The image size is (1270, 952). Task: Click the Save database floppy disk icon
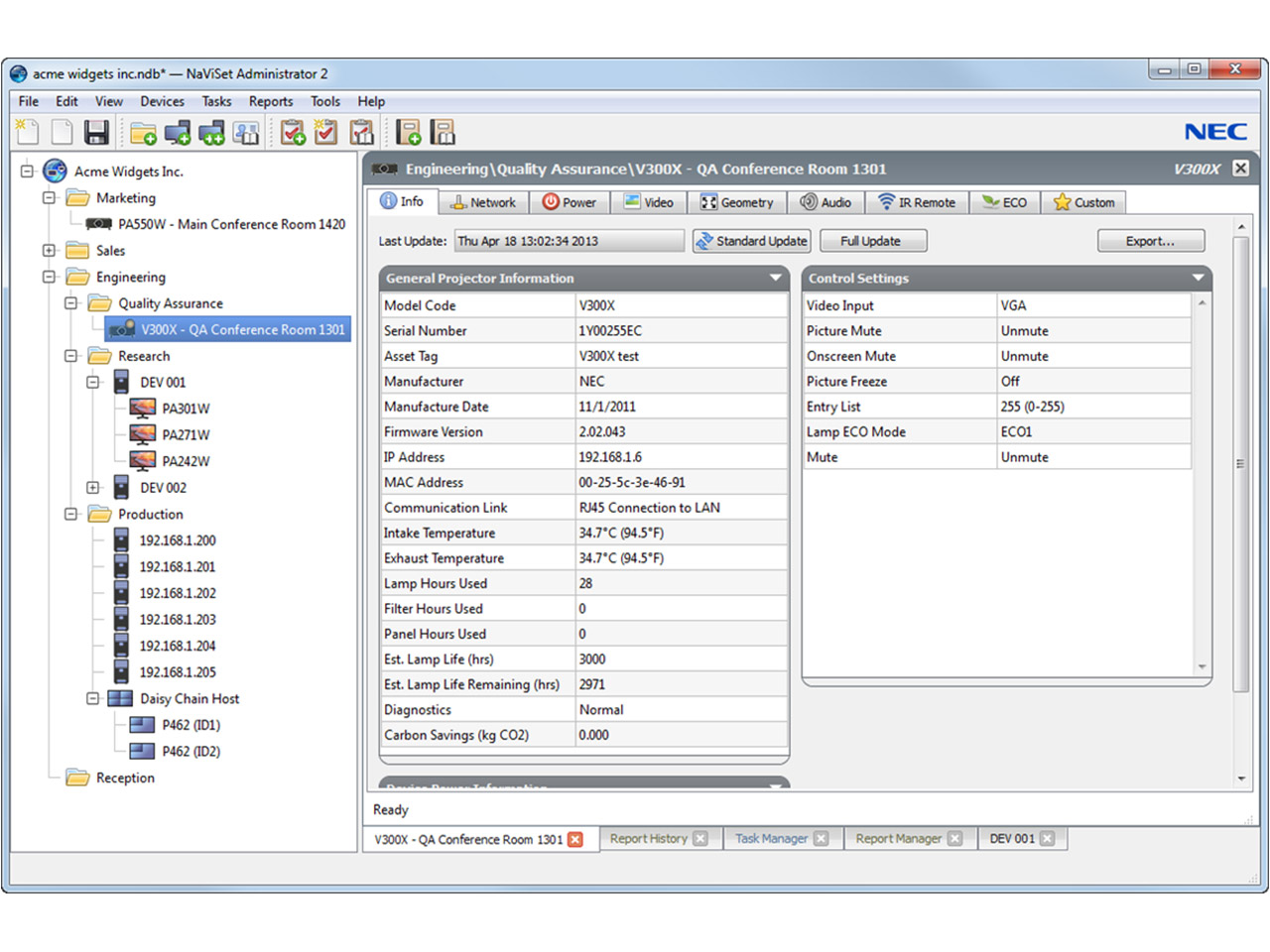click(x=96, y=132)
